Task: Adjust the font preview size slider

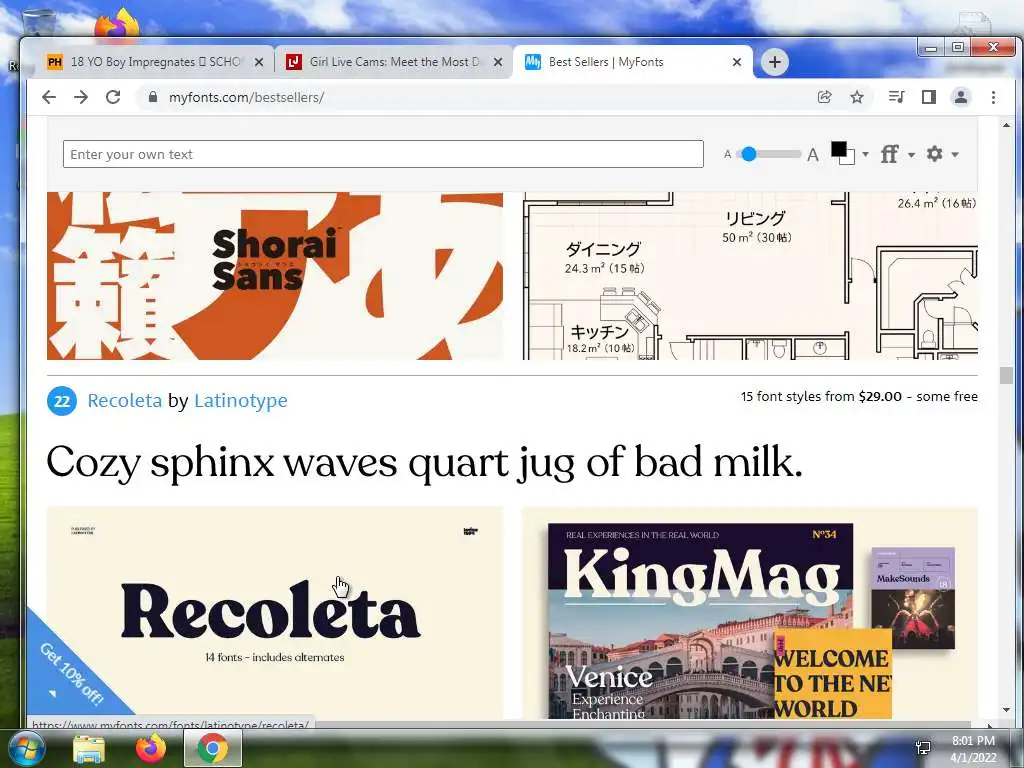Action: click(749, 154)
